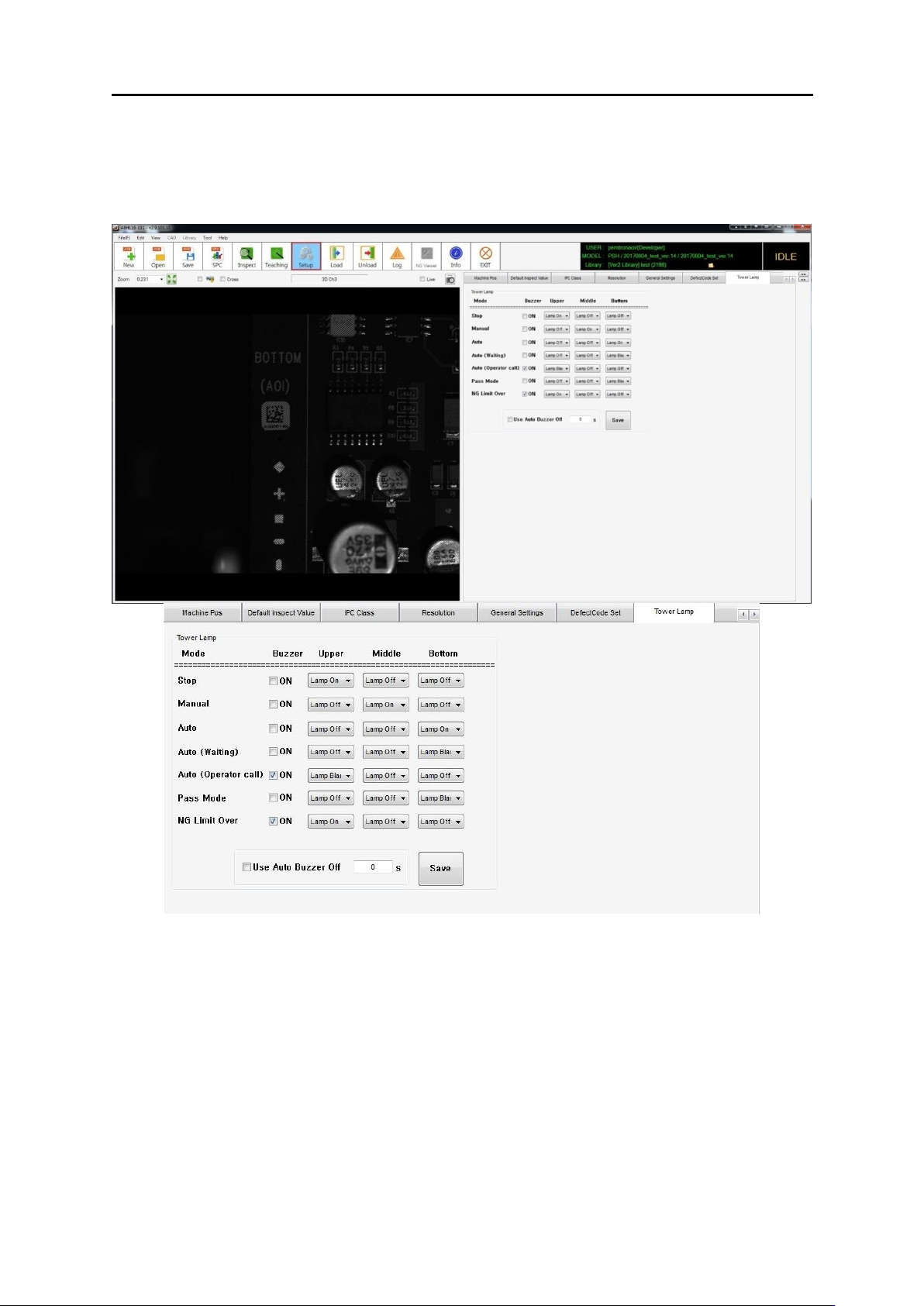Open Auto (Waiting) Bottom lamp dropdown in enlarged panel
Screen dimensions: 924x1306
(440, 752)
